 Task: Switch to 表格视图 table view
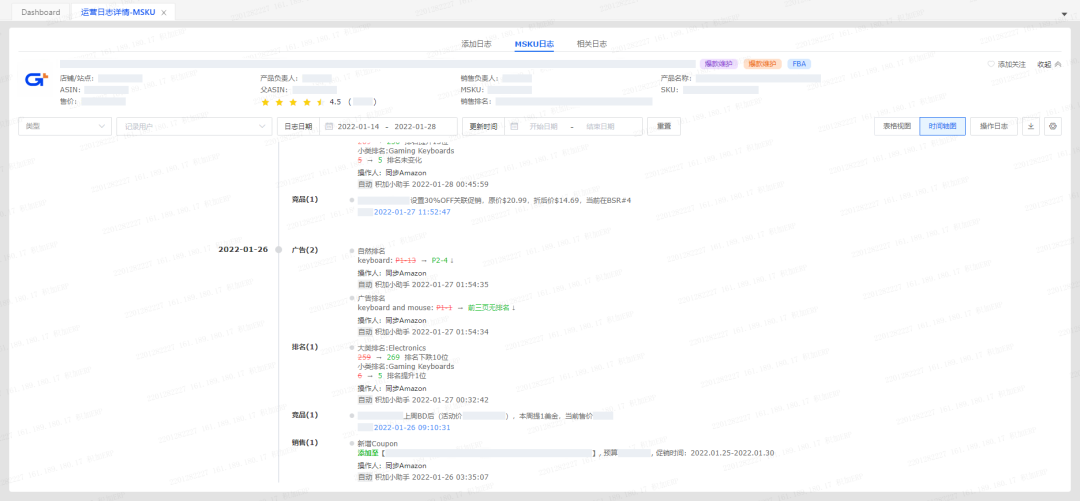pos(896,126)
